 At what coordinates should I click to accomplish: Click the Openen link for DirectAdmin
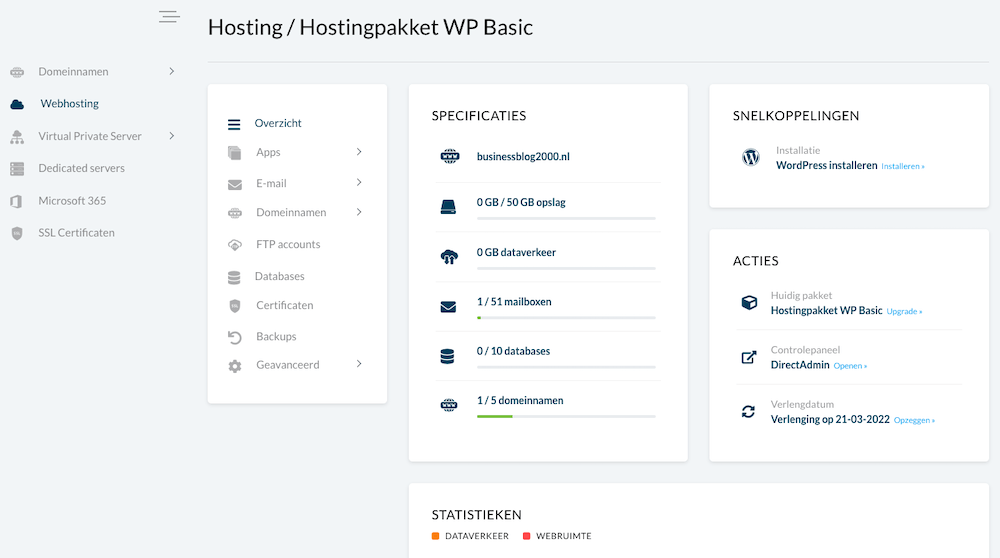point(850,366)
